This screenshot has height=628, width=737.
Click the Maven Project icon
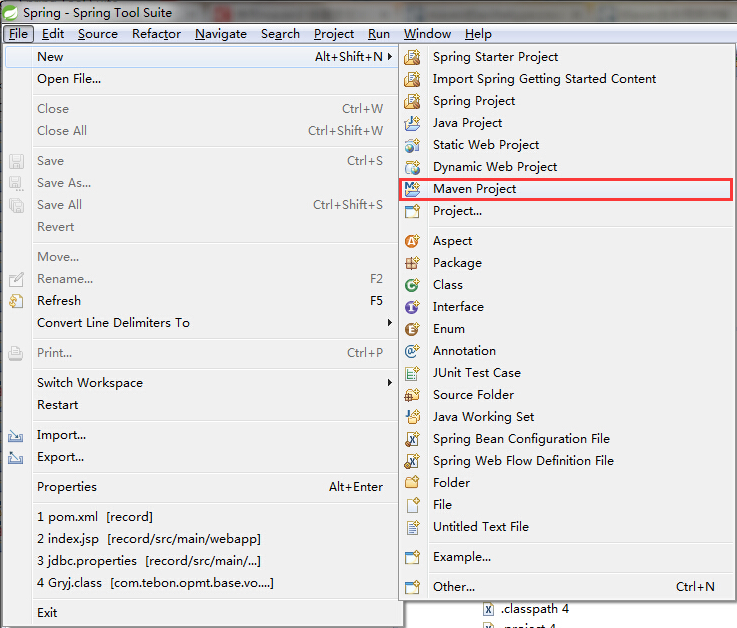tap(412, 189)
